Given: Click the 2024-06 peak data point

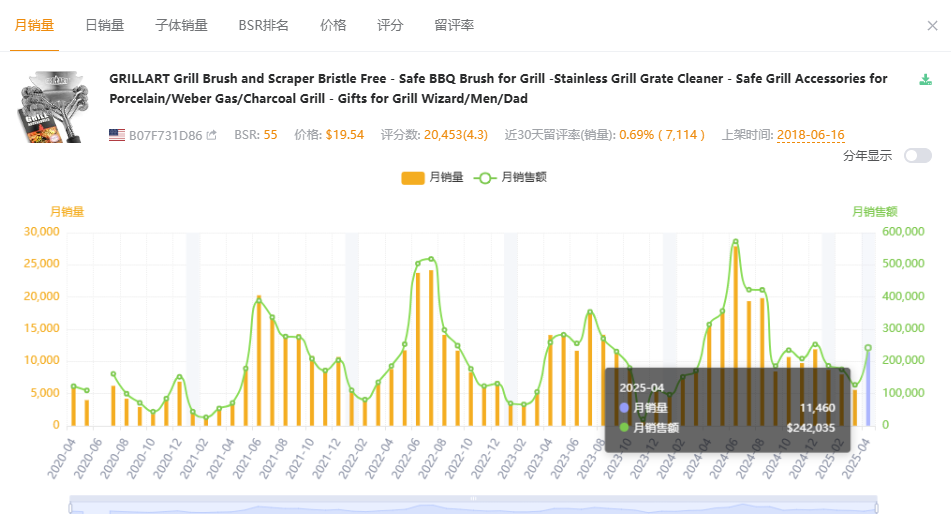Looking at the screenshot, I should point(735,241).
